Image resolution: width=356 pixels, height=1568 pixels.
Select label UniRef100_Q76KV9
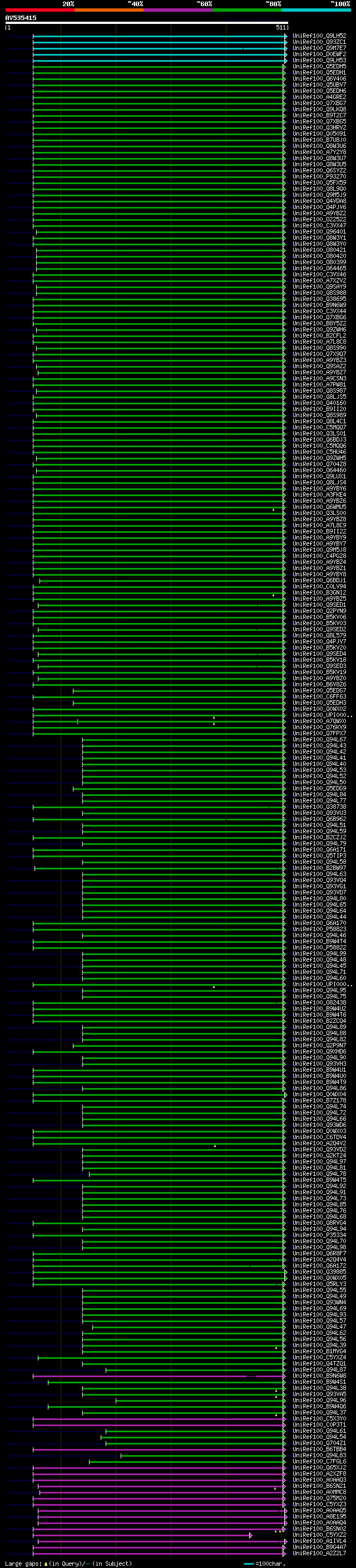point(319,727)
